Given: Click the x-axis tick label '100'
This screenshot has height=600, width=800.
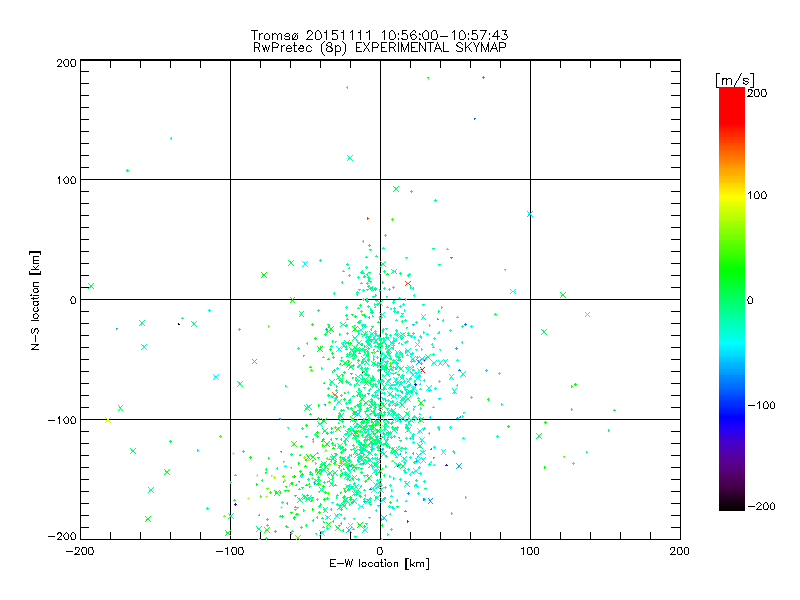Looking at the screenshot, I should (530, 551).
